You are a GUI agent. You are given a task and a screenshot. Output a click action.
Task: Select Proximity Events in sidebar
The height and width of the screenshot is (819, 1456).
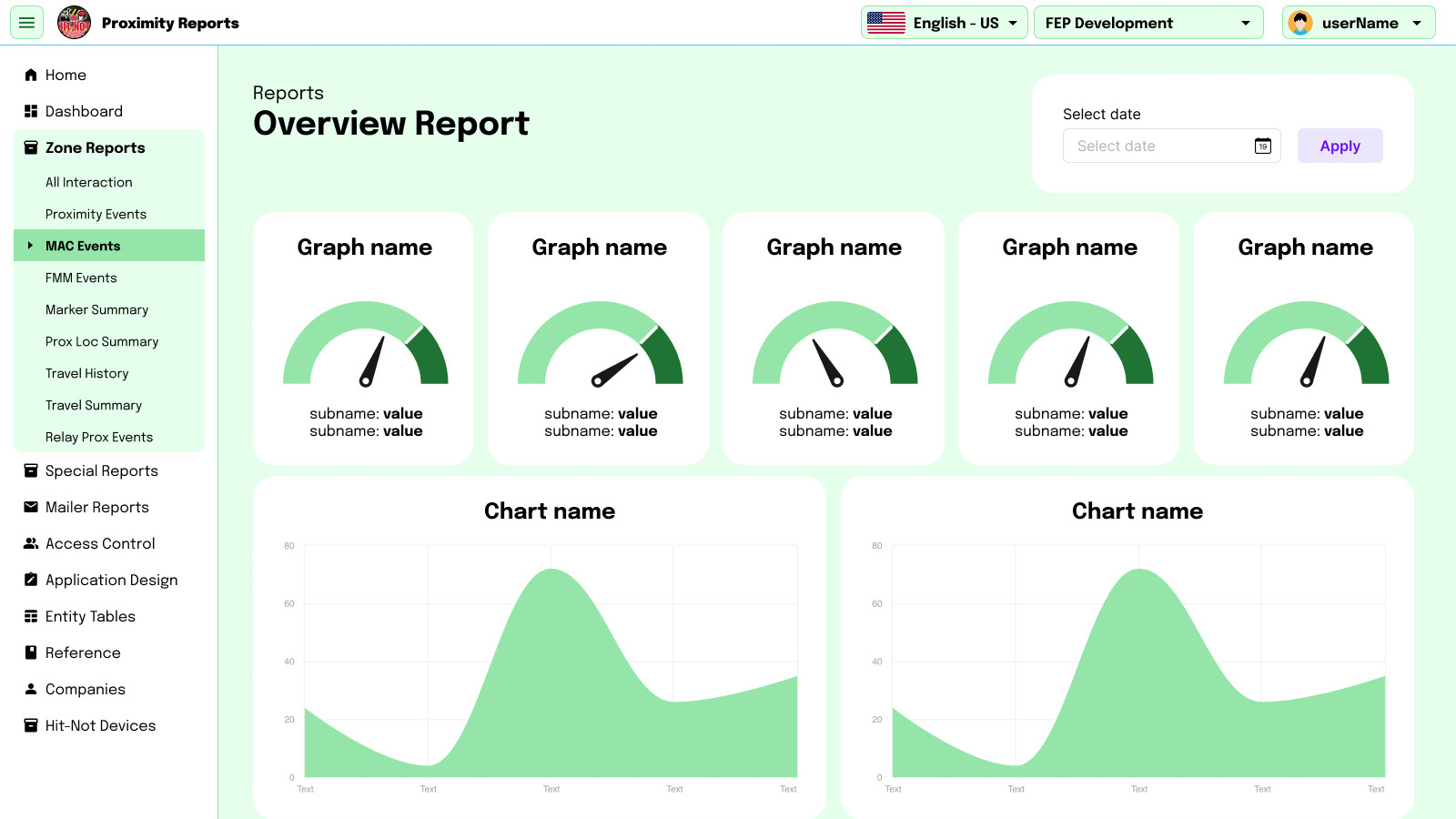pyautogui.click(x=96, y=214)
